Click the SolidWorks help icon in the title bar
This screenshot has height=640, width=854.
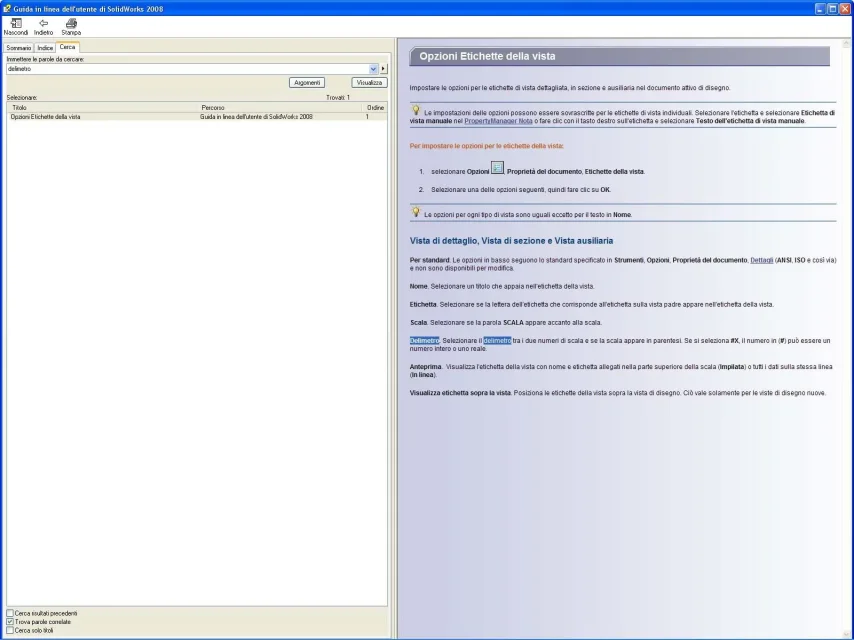[x=7, y=8]
